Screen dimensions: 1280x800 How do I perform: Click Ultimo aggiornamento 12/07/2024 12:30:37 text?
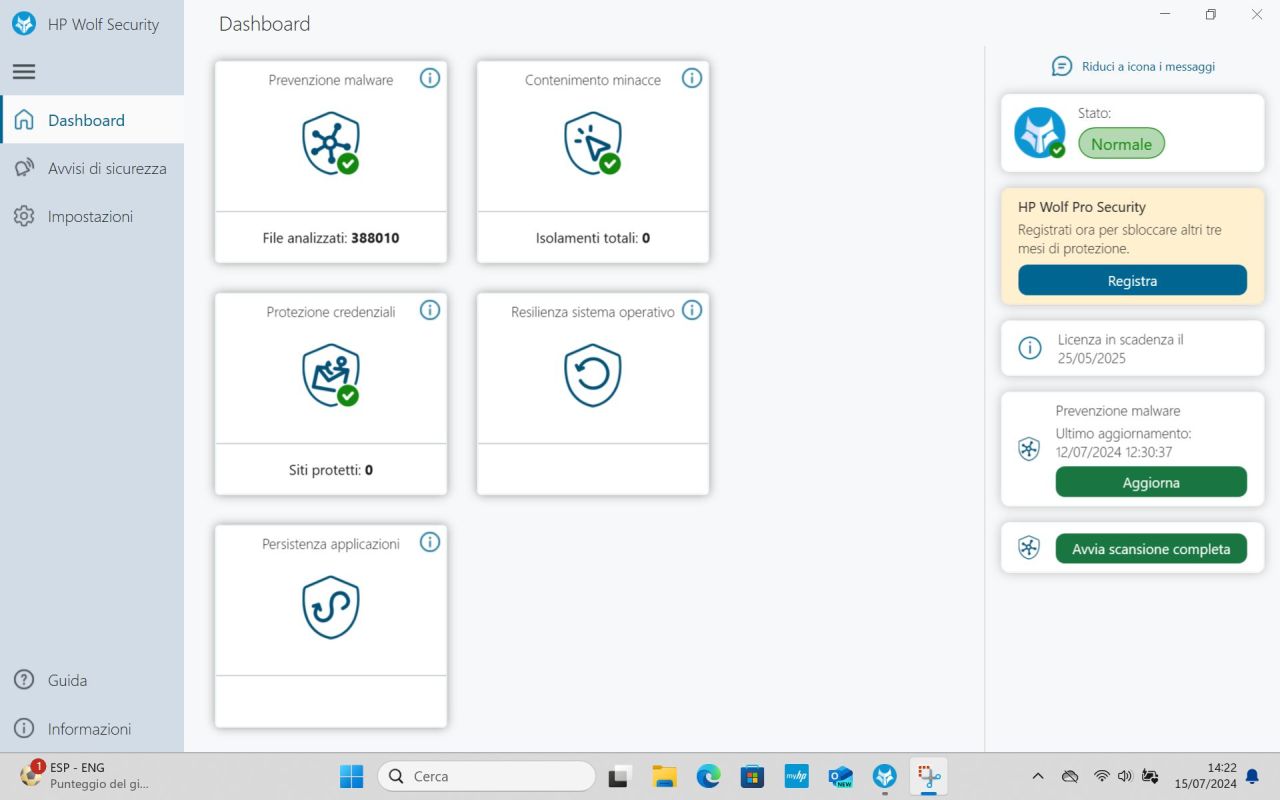tap(1123, 443)
